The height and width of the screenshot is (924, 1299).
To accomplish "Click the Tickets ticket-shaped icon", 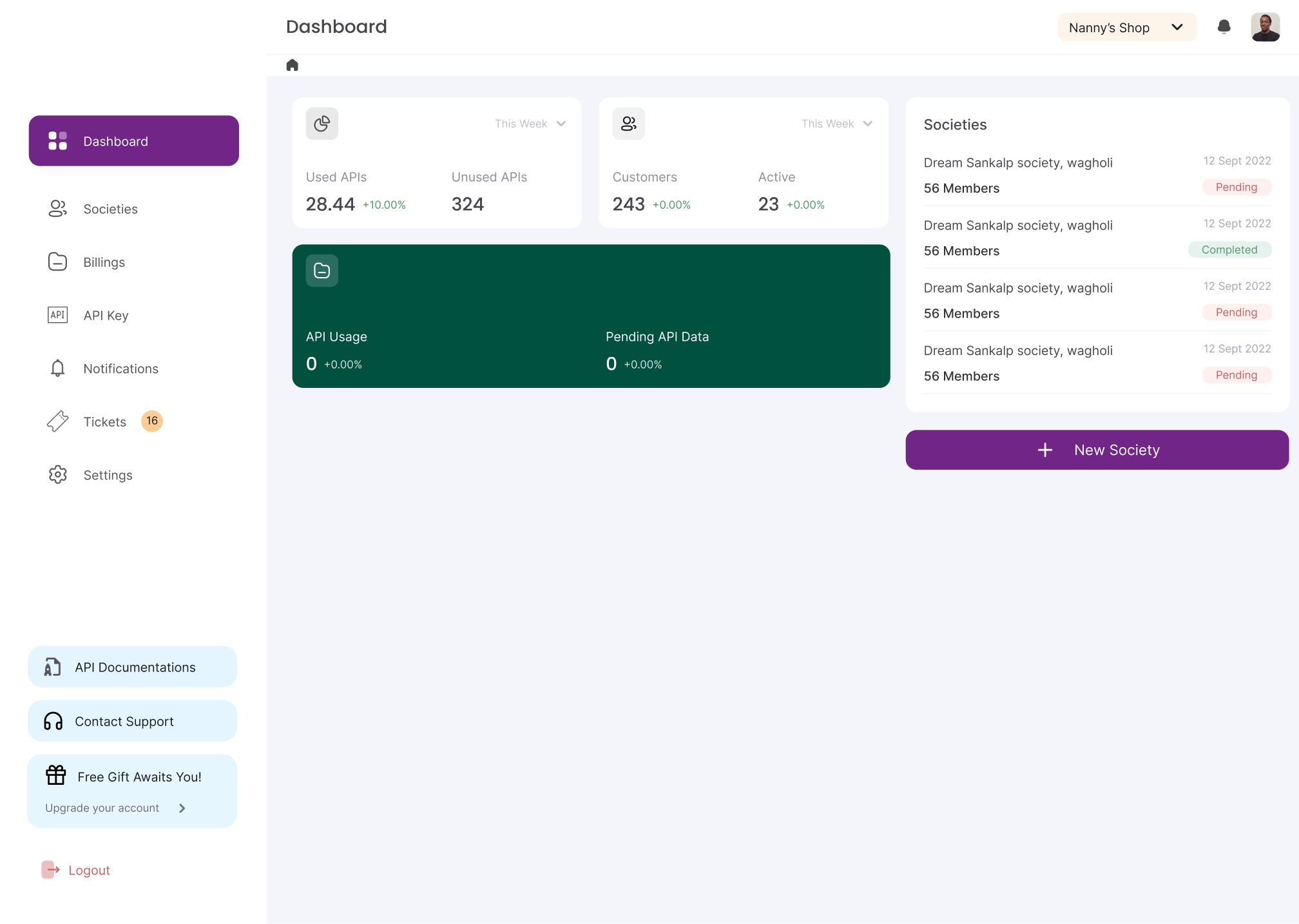I will click(x=57, y=421).
